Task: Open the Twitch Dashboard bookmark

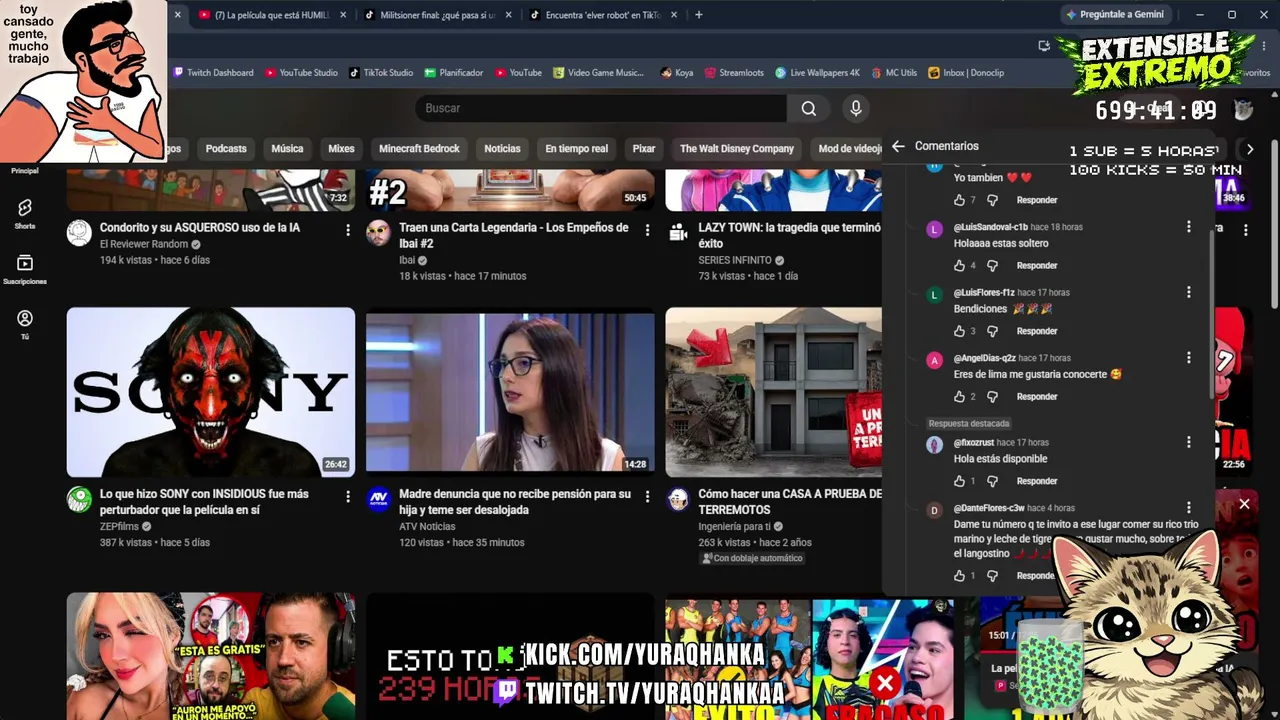Action: point(213,73)
